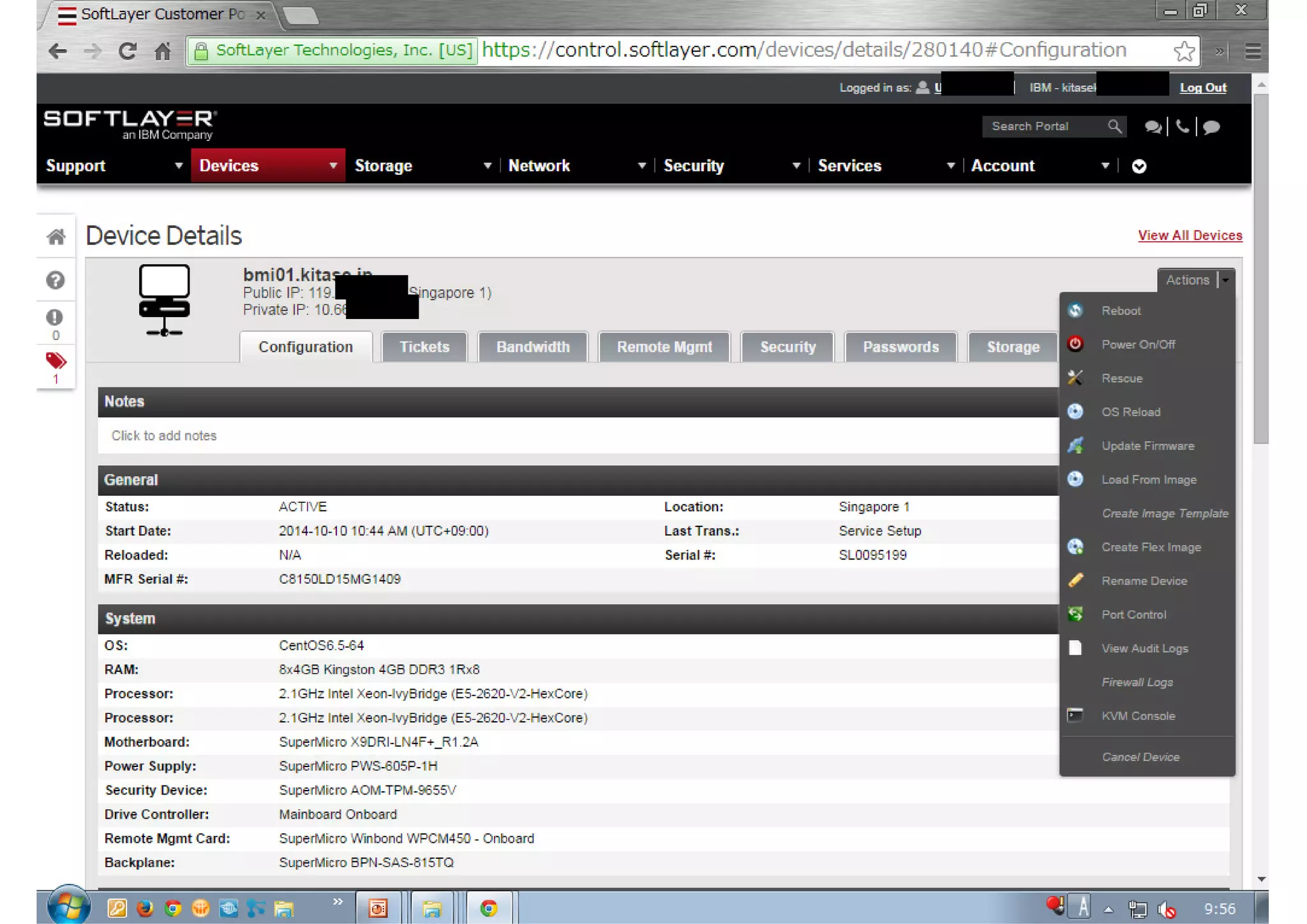
Task: Switch to the Bandwidth tab
Action: (x=532, y=347)
